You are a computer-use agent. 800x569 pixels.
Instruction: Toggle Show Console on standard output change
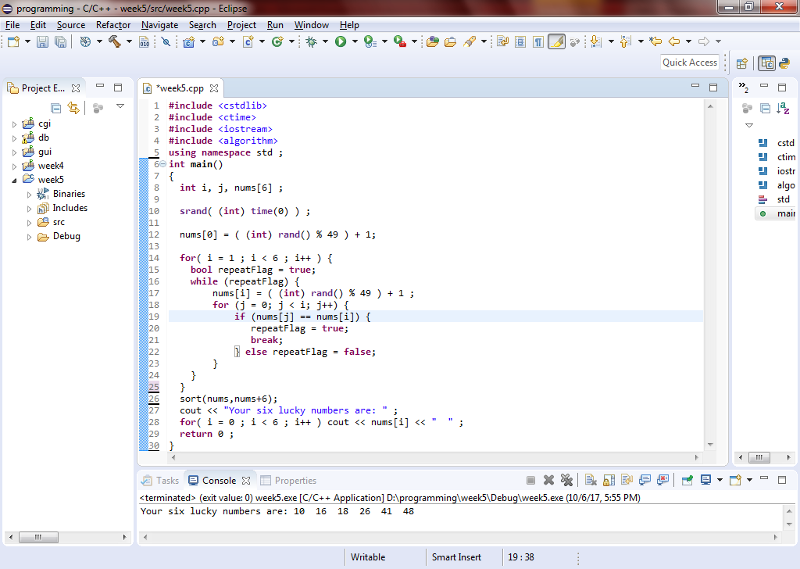pos(645,480)
